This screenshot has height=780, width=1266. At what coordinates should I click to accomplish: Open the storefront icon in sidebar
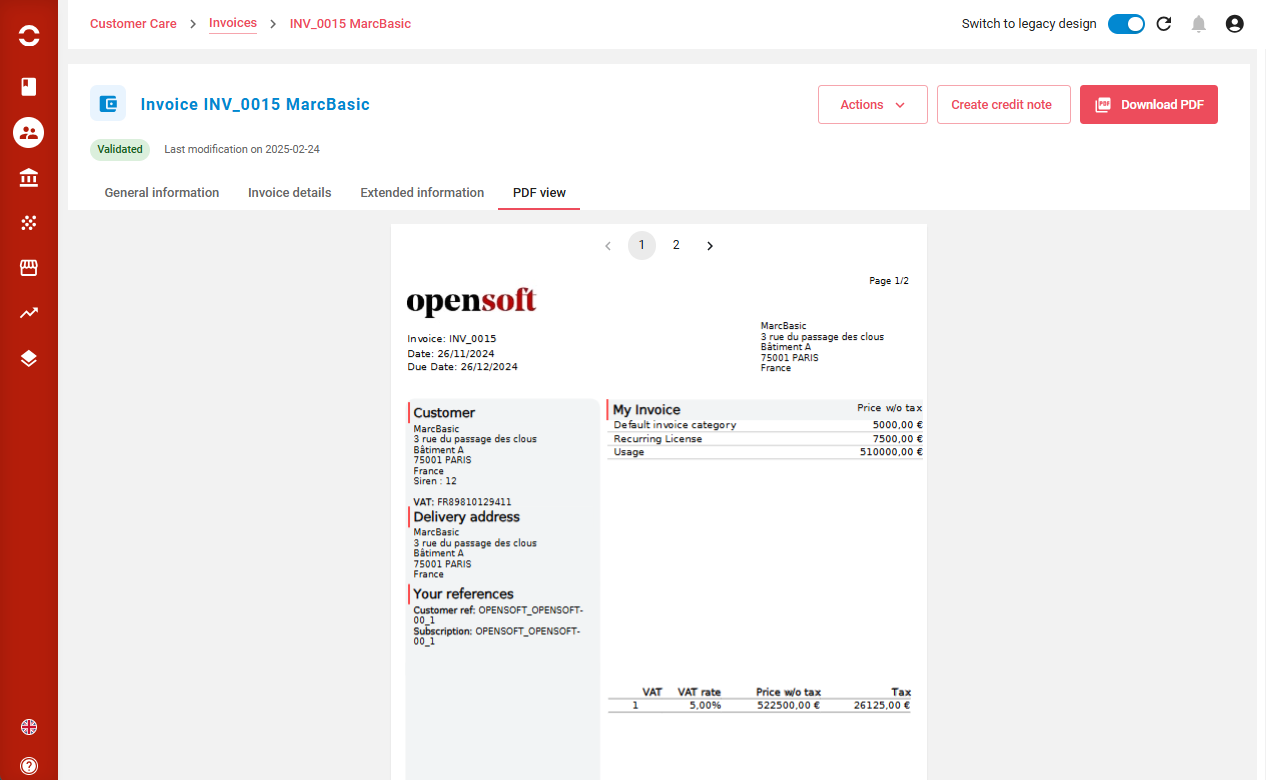pos(29,268)
